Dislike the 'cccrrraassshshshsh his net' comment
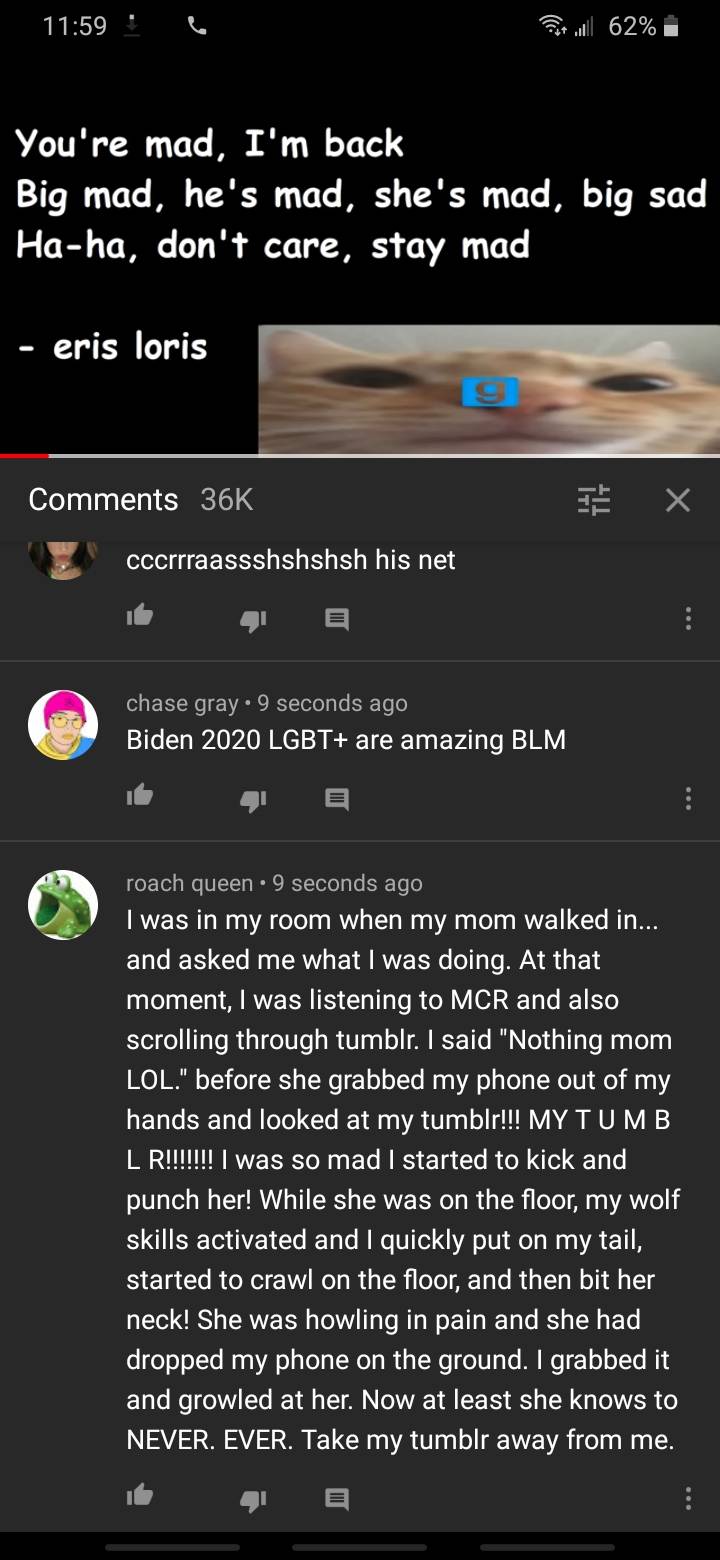Image resolution: width=720 pixels, height=1560 pixels. (251, 619)
